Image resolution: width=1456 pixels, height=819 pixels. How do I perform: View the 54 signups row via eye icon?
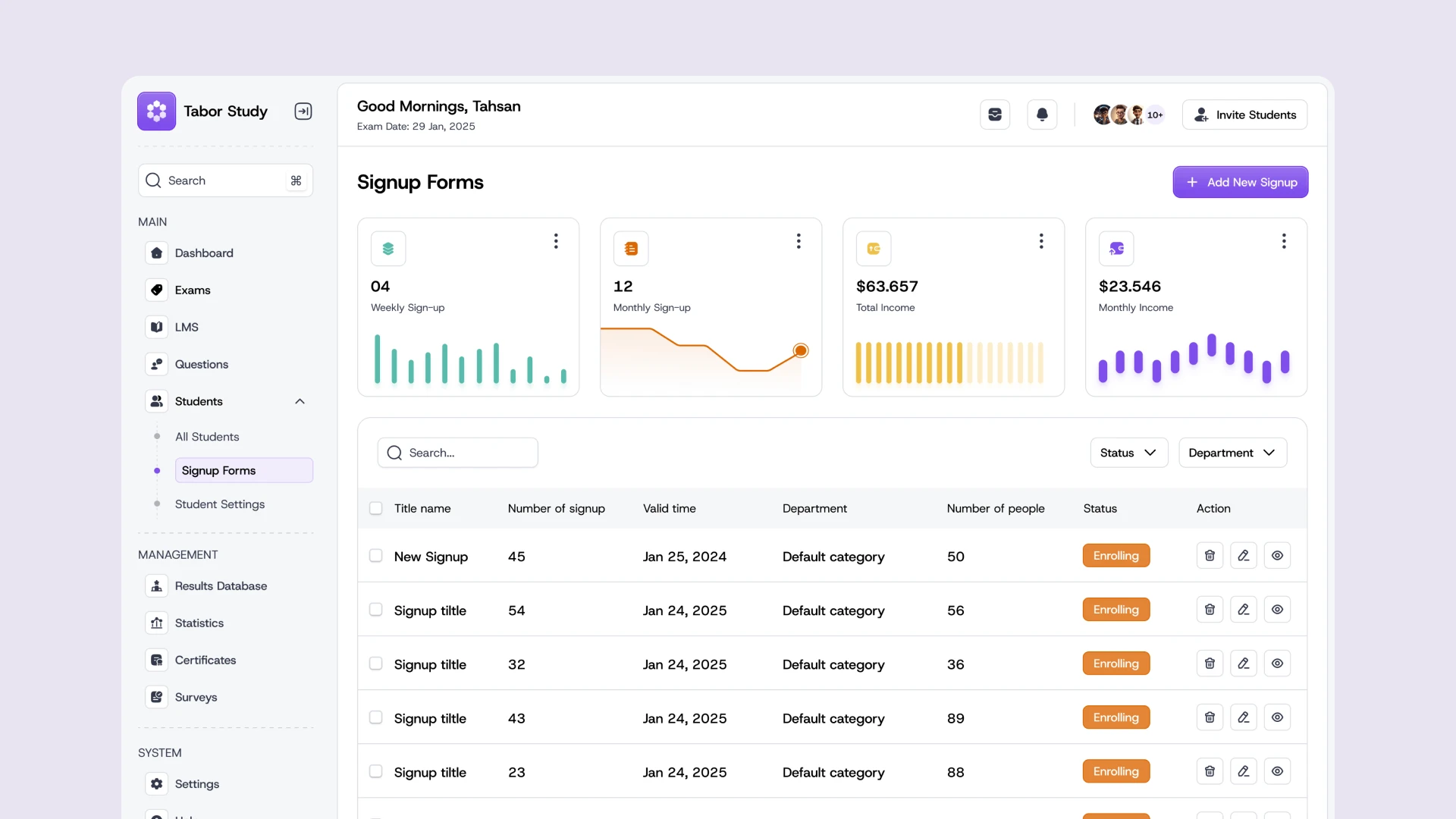pyautogui.click(x=1277, y=610)
